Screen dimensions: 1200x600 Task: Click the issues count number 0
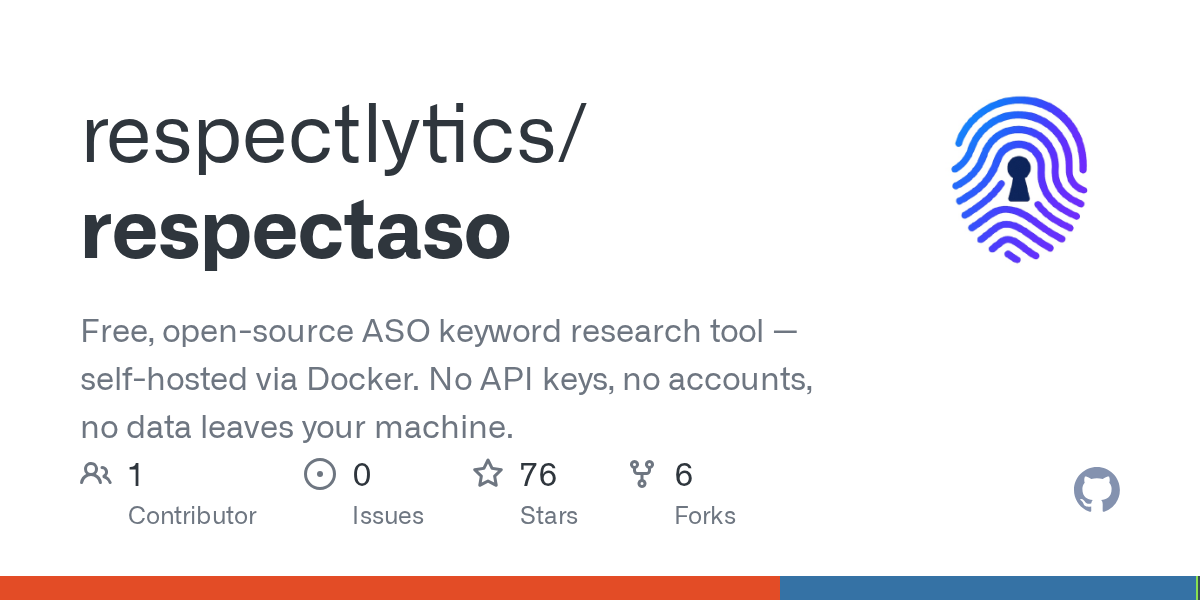tap(361, 474)
